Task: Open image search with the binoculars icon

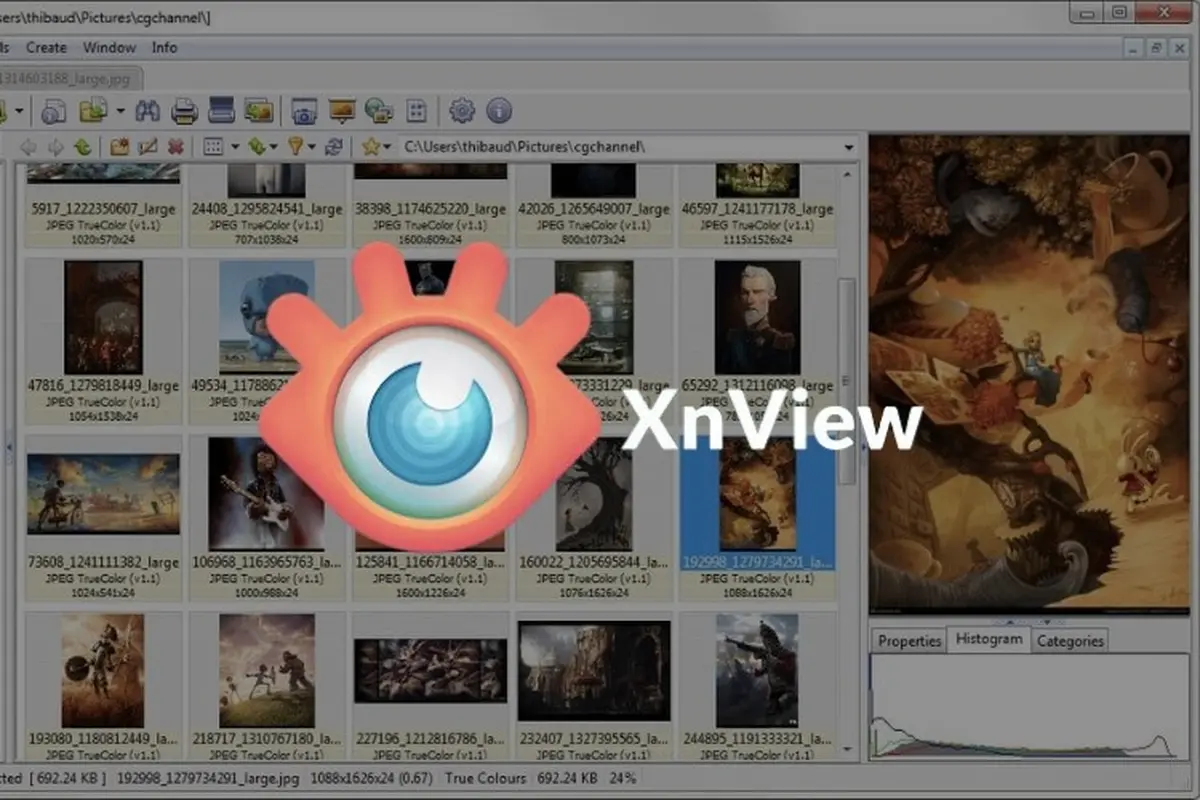Action: 147,111
